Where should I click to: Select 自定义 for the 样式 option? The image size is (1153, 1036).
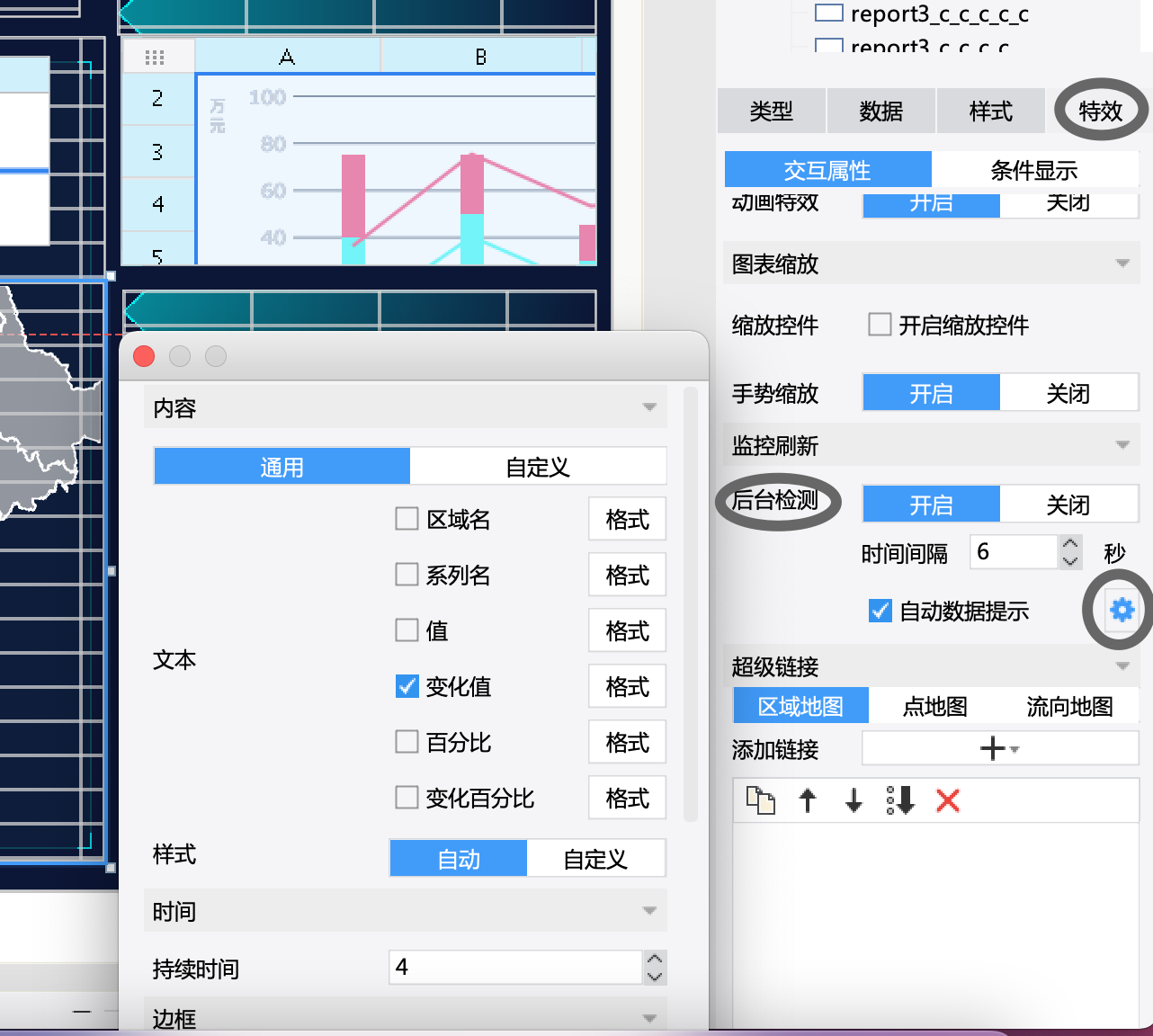coord(595,859)
